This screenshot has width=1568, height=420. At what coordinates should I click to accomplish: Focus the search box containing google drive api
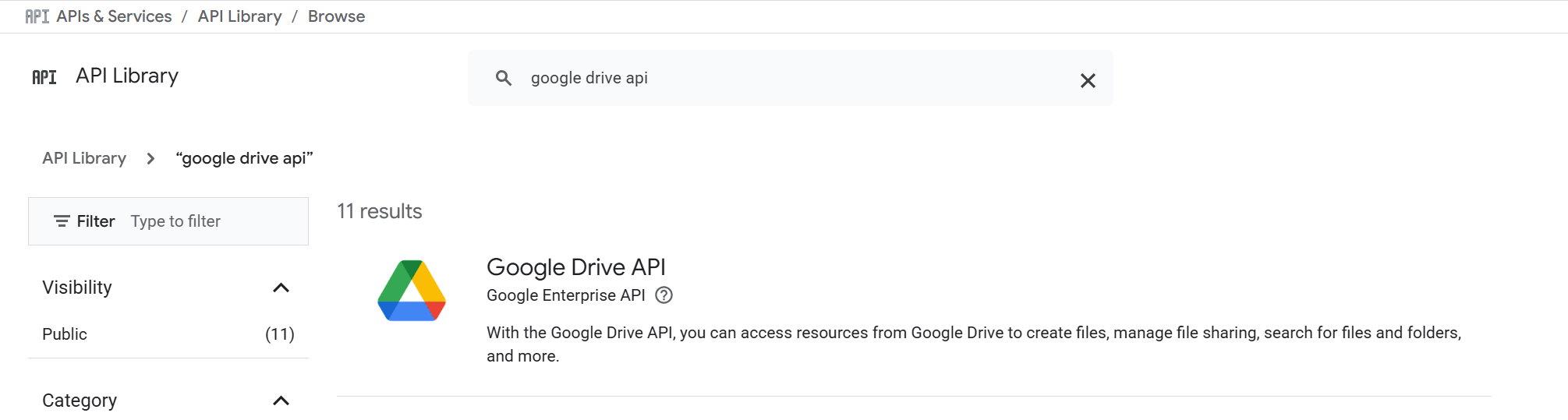pos(791,78)
